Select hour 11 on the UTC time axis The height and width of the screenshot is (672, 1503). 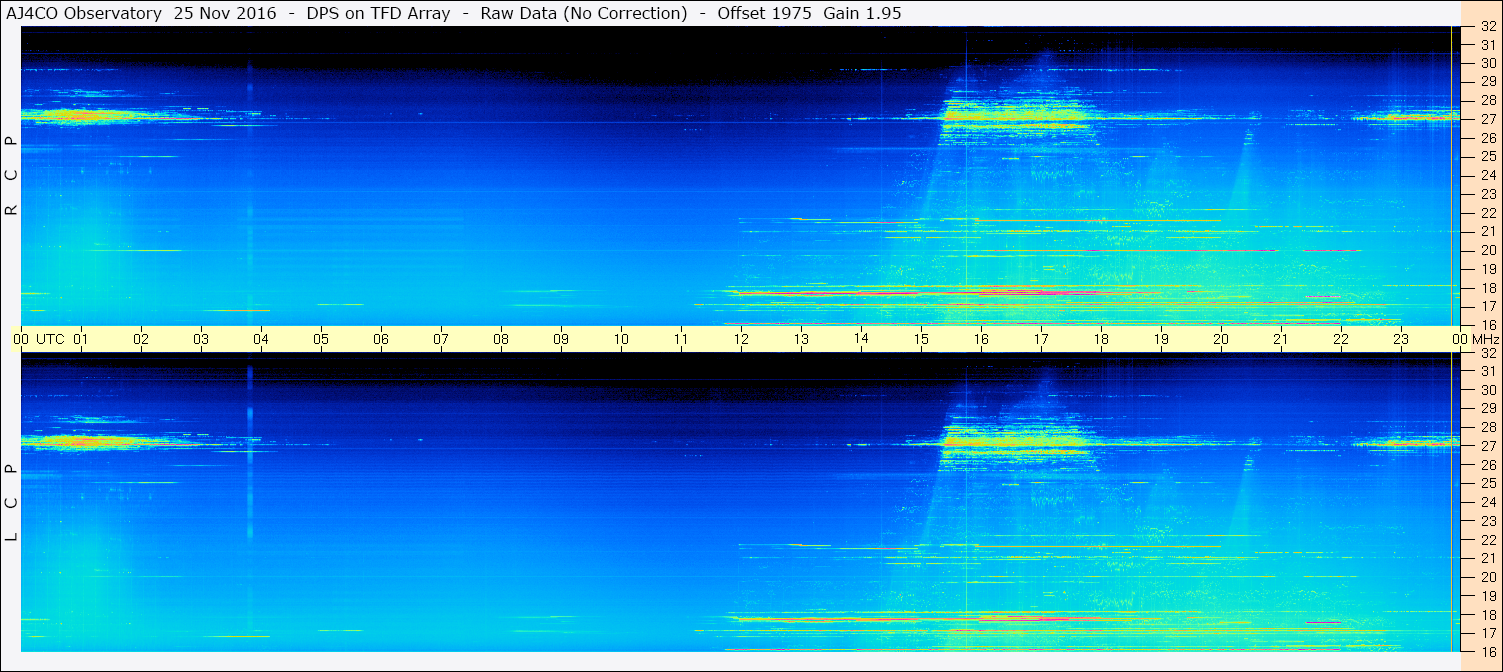pyautogui.click(x=681, y=339)
